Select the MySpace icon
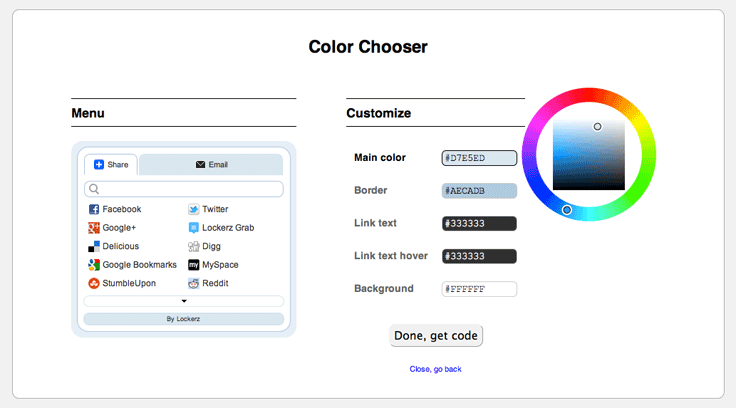 coord(193,265)
